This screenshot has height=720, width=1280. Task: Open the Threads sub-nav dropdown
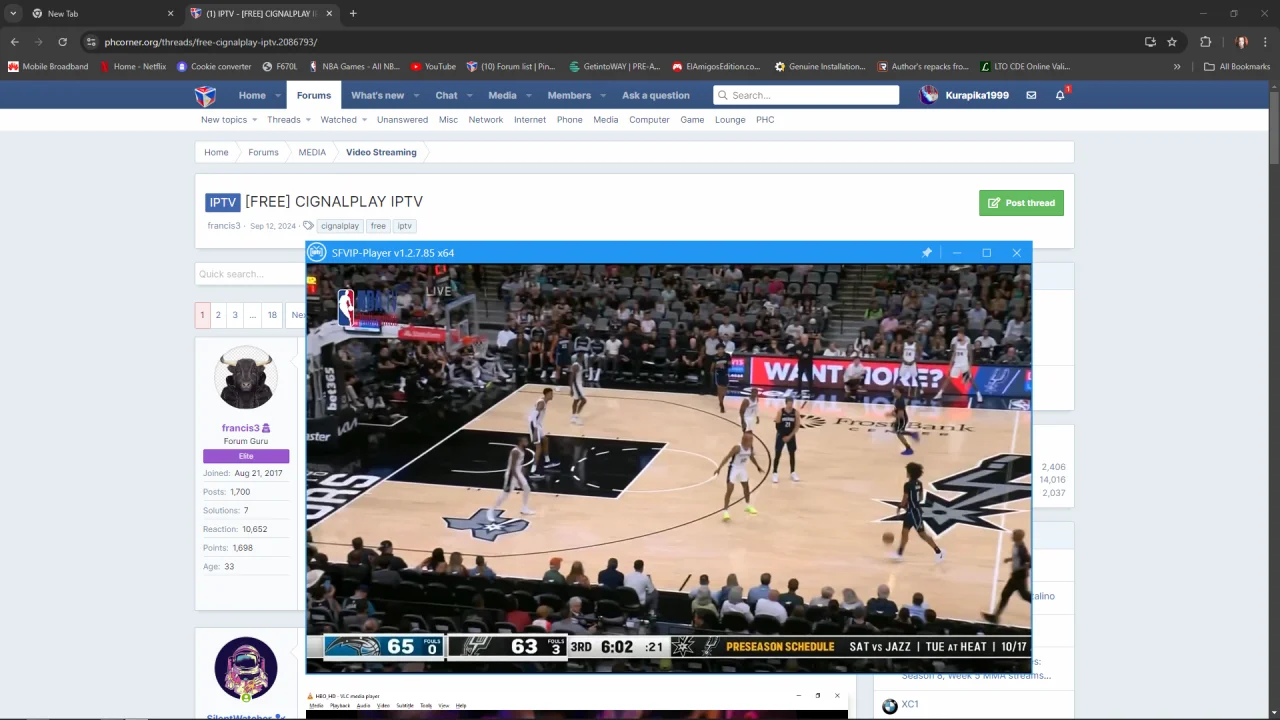tap(307, 120)
